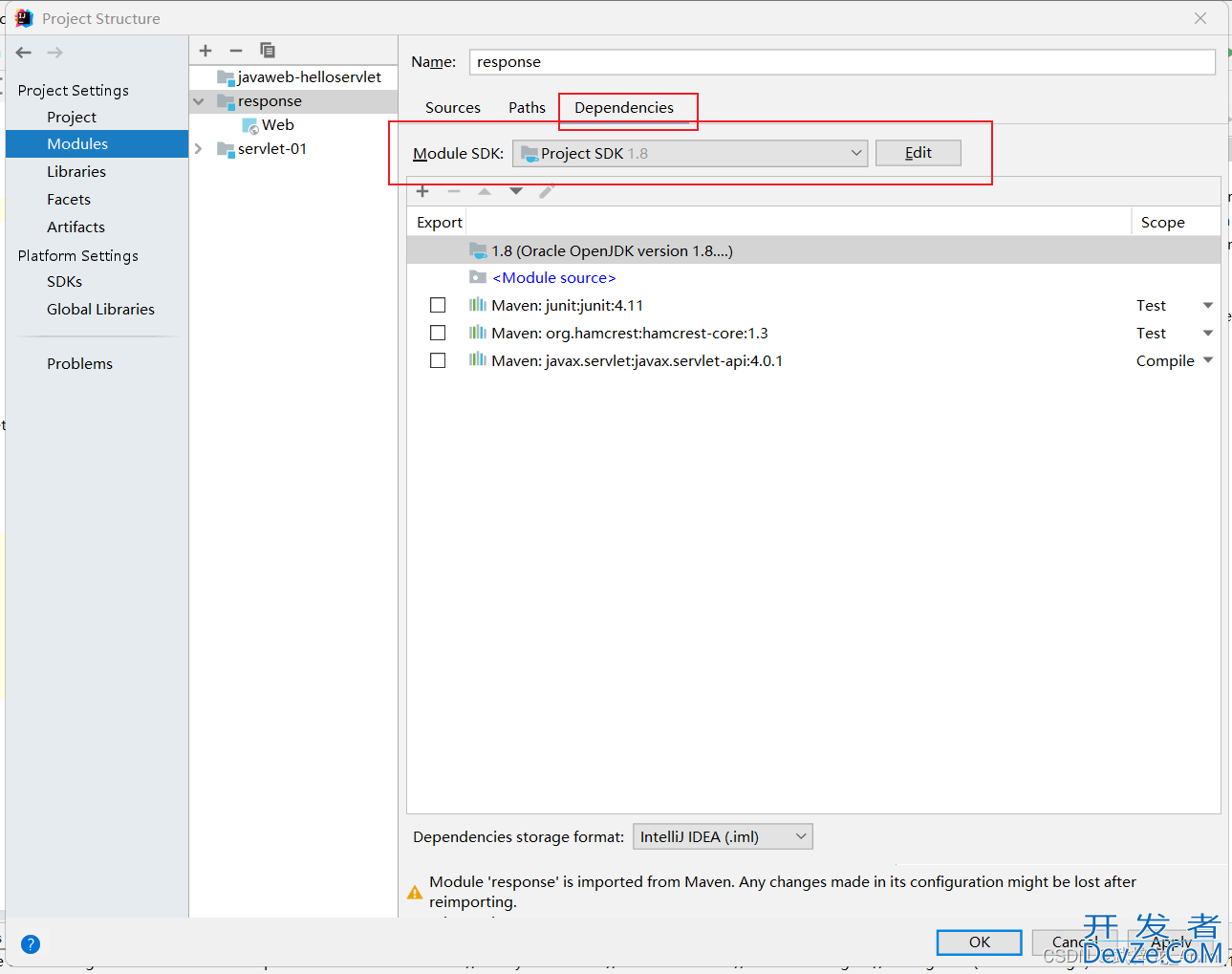Click the Export column header

(x=439, y=223)
